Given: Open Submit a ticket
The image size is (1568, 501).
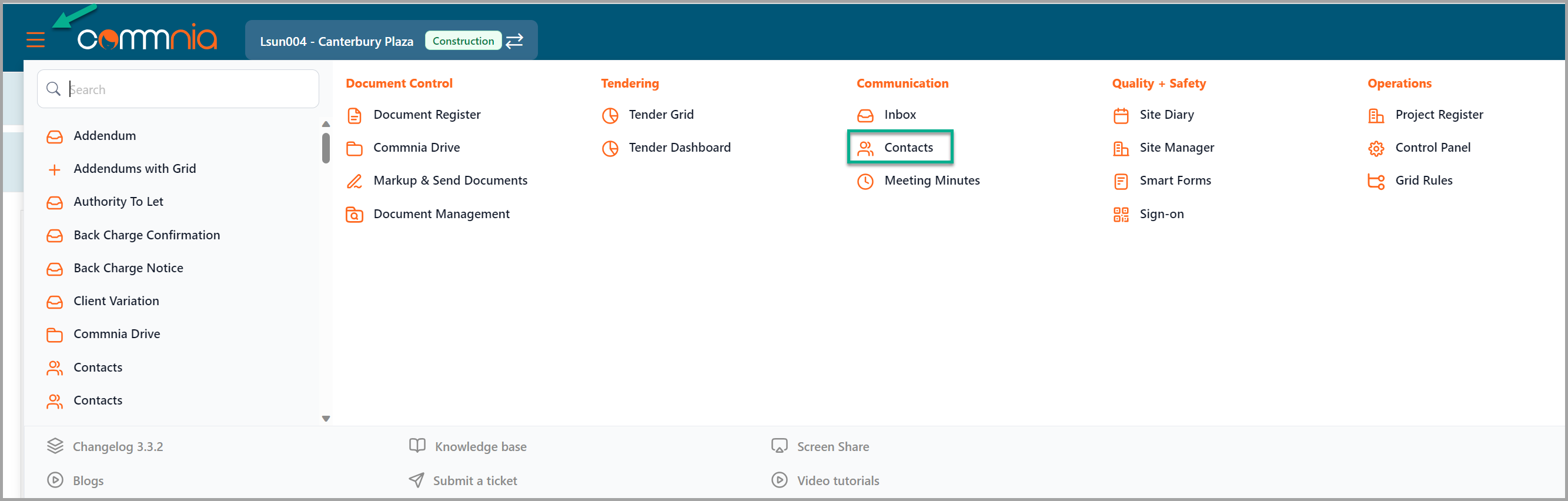Looking at the screenshot, I should [x=475, y=480].
